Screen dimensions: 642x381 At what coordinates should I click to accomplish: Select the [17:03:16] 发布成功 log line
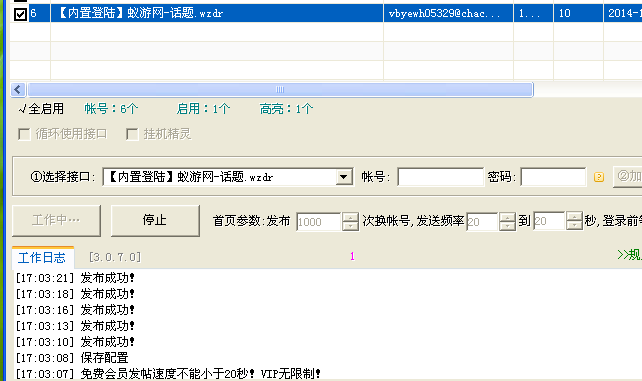coord(75,310)
